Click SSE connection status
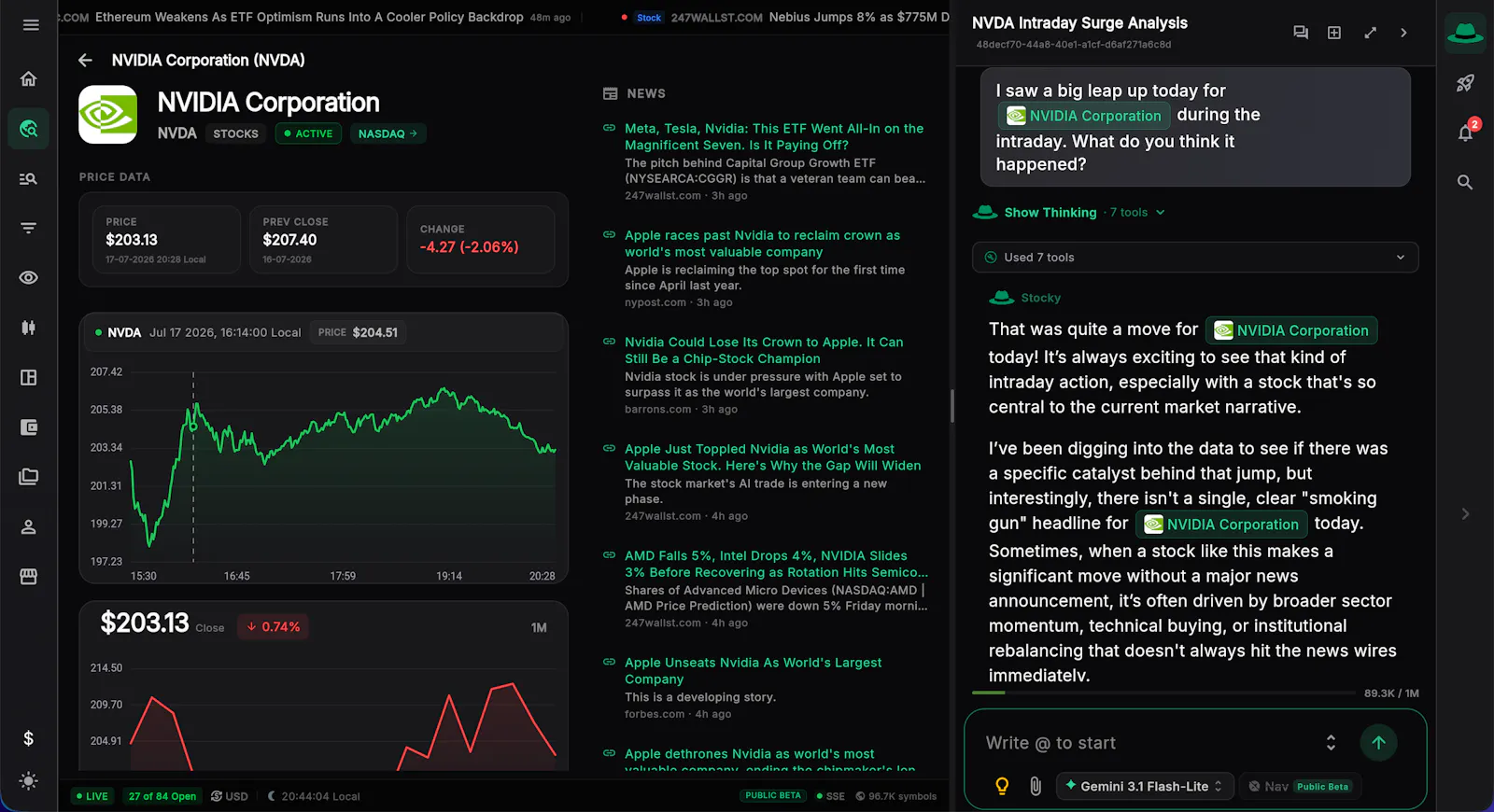This screenshot has height=812, width=1494. pyautogui.click(x=830, y=796)
